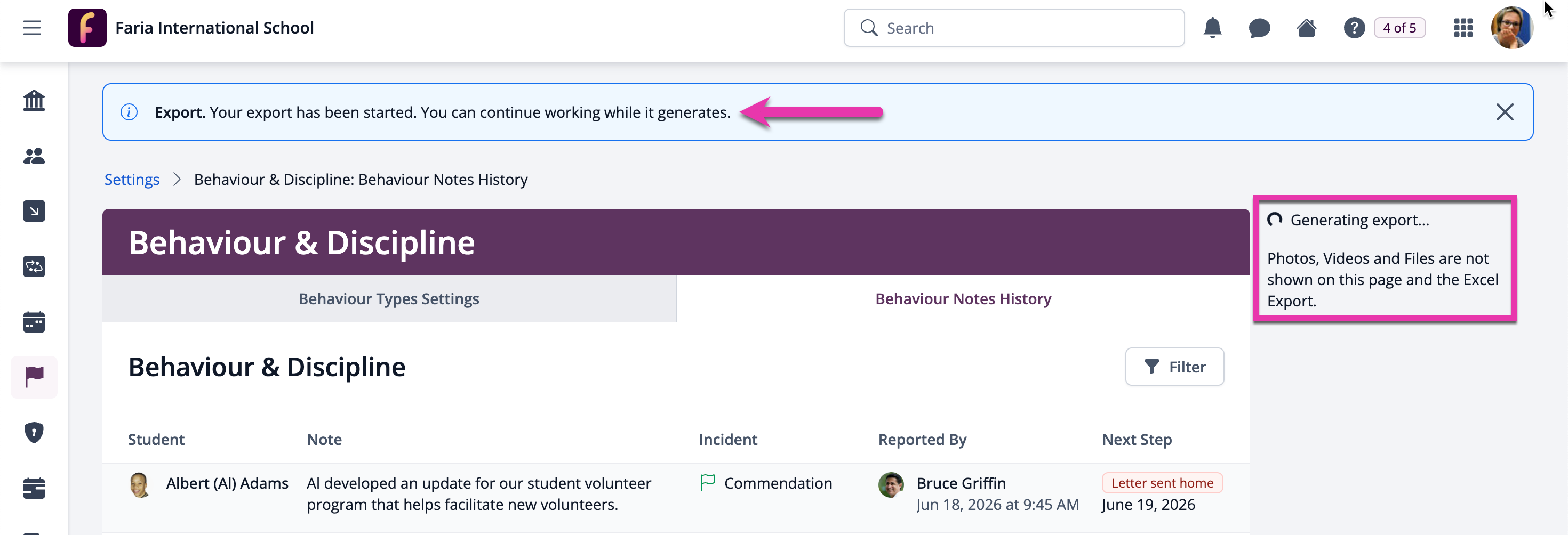Switch to Behaviour Notes History tab
This screenshot has height=535, width=1568.
click(x=963, y=298)
